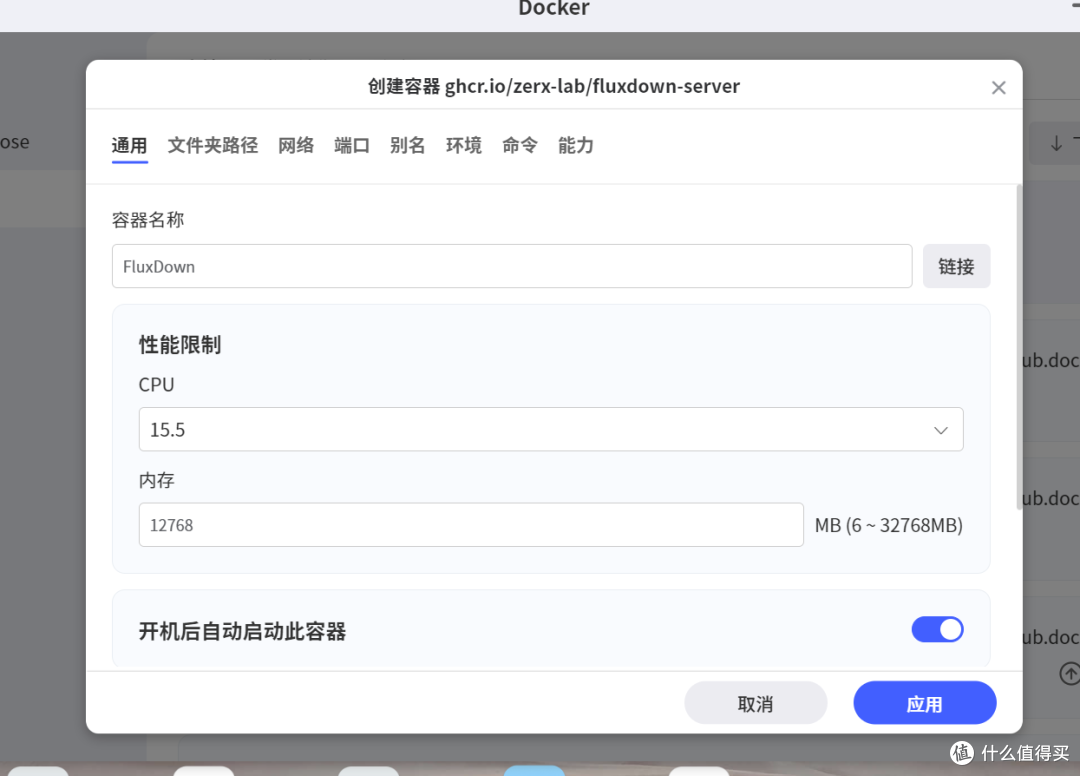Close the create container dialog
This screenshot has width=1080, height=776.
tap(998, 87)
